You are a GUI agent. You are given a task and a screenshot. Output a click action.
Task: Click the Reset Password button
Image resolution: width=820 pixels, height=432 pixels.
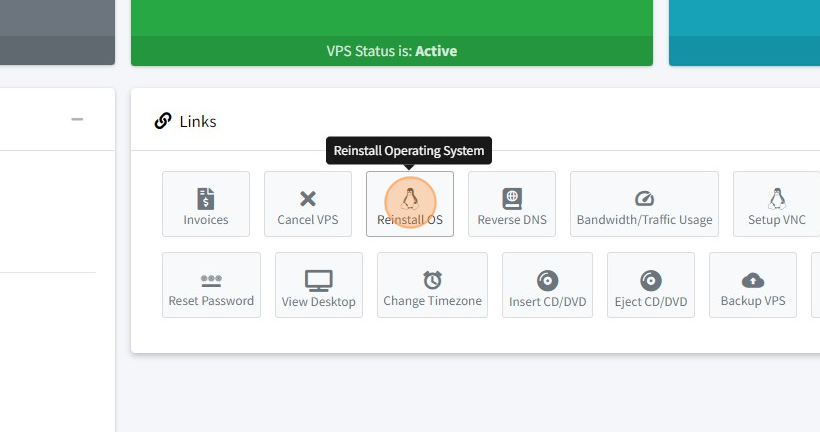(x=211, y=285)
